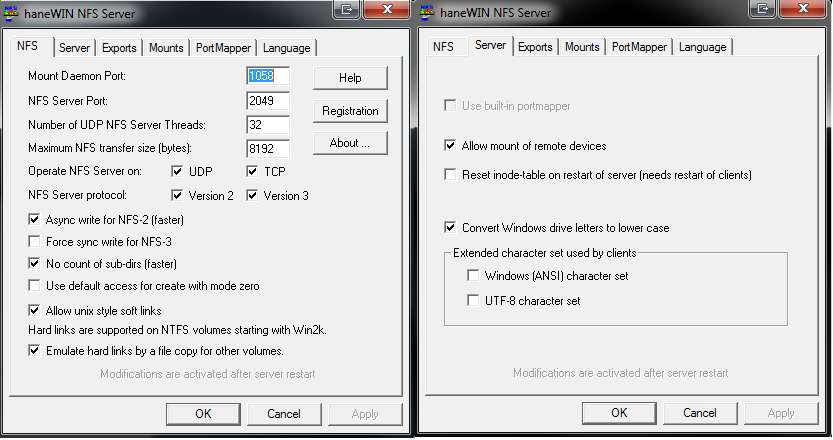Toggle the TCP checkbox
Image resolution: width=833 pixels, height=440 pixels.
[x=252, y=171]
